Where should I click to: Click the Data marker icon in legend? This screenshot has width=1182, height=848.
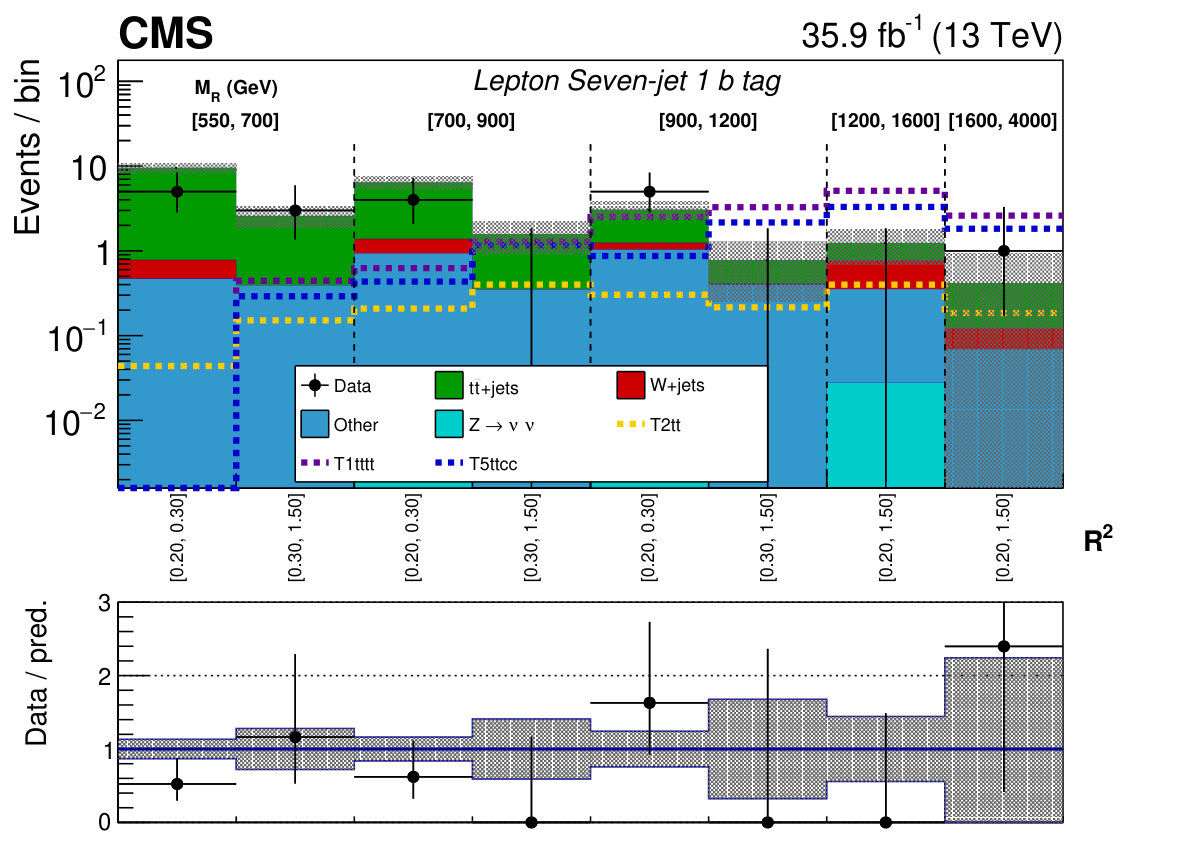point(314,385)
